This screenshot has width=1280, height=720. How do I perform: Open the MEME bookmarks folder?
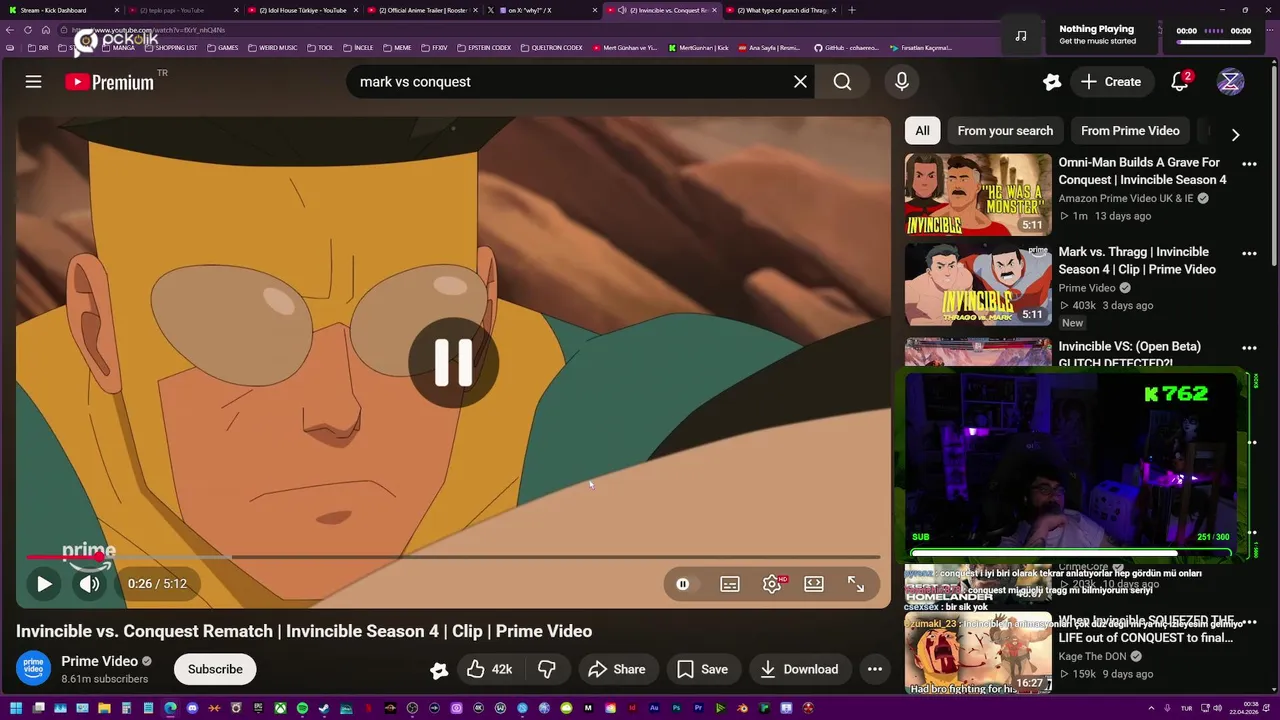(x=397, y=47)
